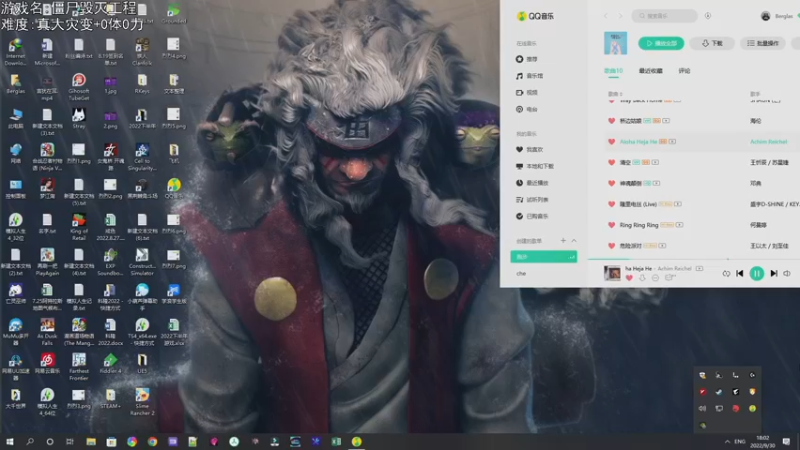800x450 pixels.
Task: Open Construction Simulator desktop shortcut
Action: pyautogui.click(x=142, y=262)
